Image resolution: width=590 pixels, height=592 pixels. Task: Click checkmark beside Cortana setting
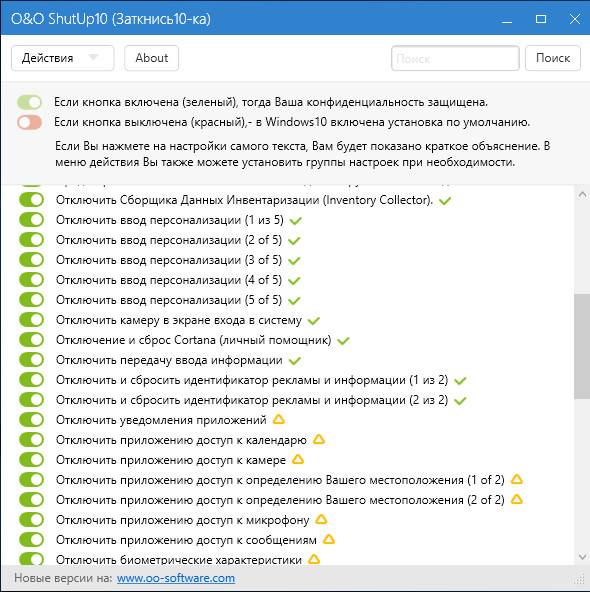[x=343, y=341]
